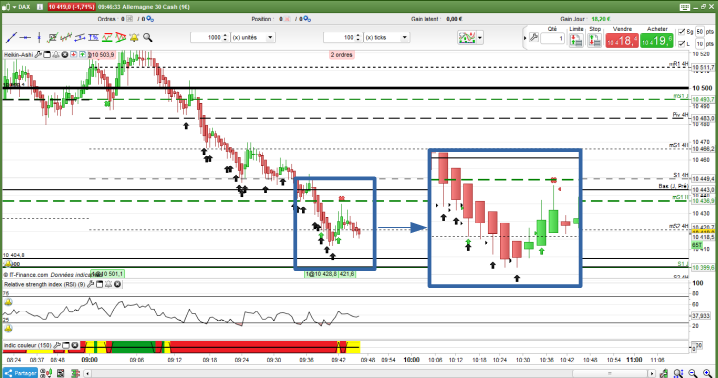Click the magnifying glass search icon
The width and height of the screenshot is (718, 378).
coord(147,38)
